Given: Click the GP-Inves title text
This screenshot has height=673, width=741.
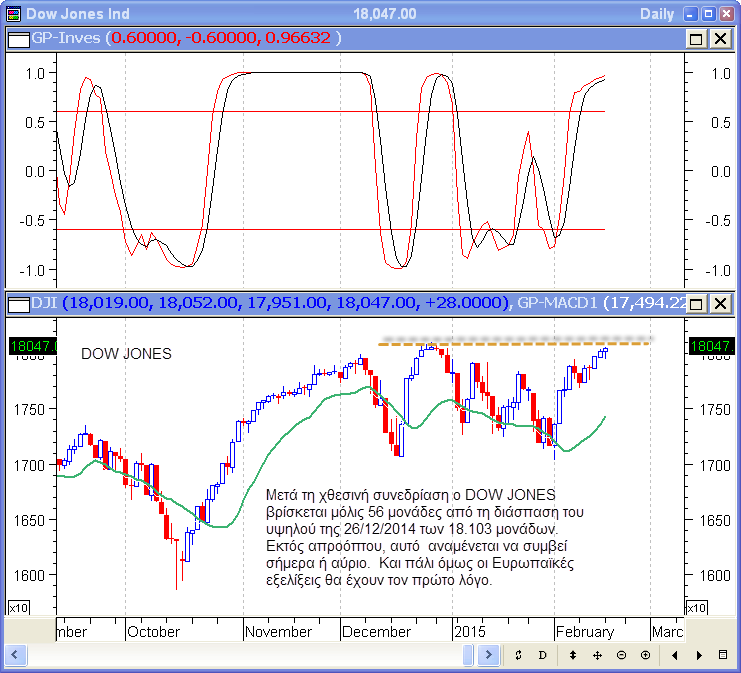Looking at the screenshot, I should (x=66, y=38).
